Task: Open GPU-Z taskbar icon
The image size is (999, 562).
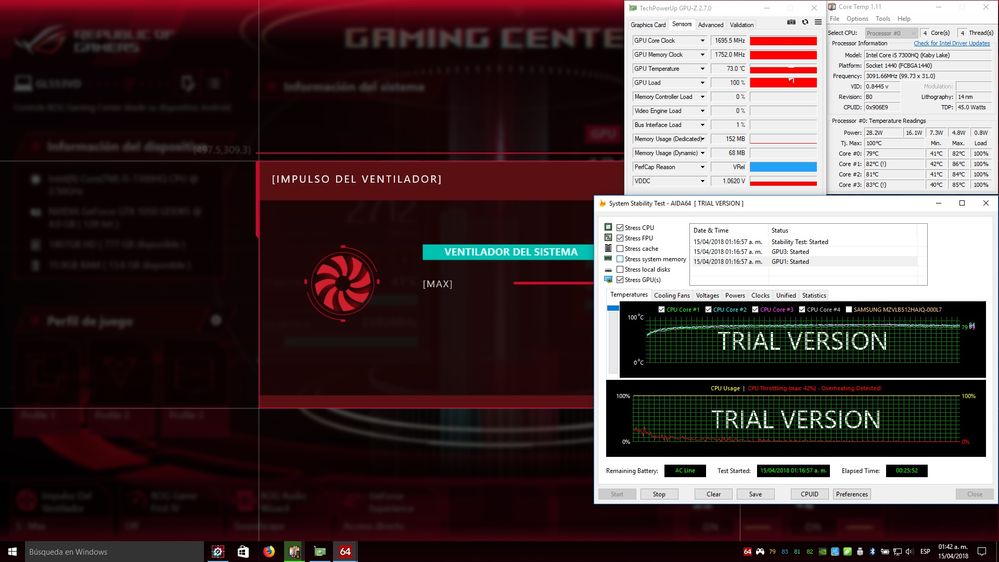Action: pos(320,552)
